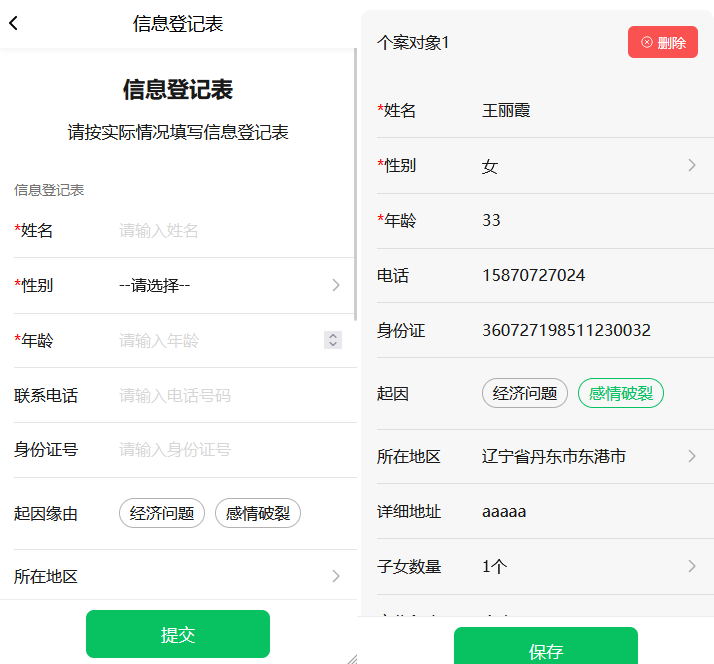Save case with 保存 button
This screenshot has height=664, width=714.
[546, 647]
